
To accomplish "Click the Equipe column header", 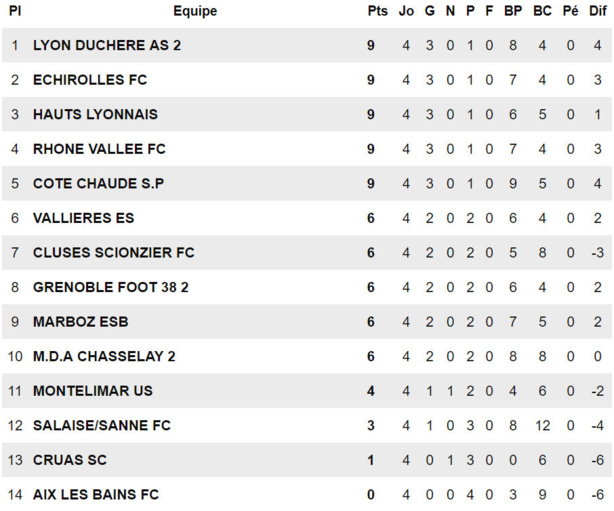I will click(x=194, y=11).
